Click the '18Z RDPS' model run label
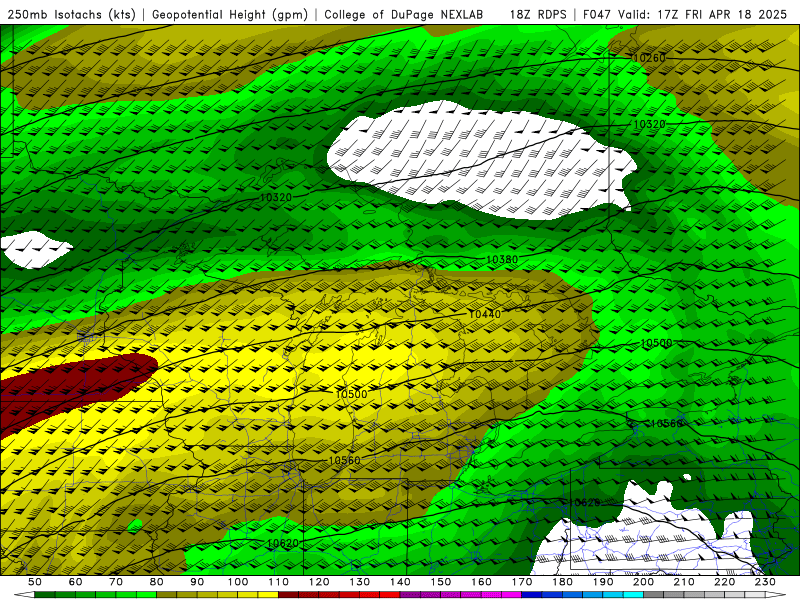This screenshot has height=600, width=800. click(538, 14)
